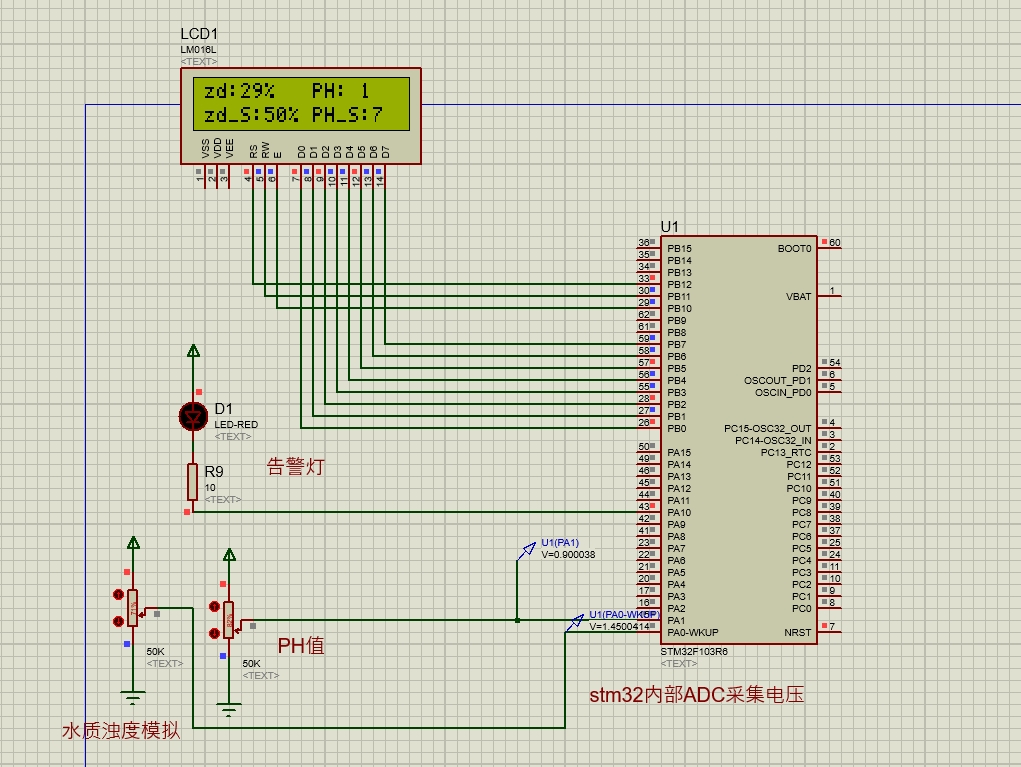Image resolution: width=1021 pixels, height=767 pixels.
Task: Select the 71% potentiometer body
Action: (x=133, y=608)
